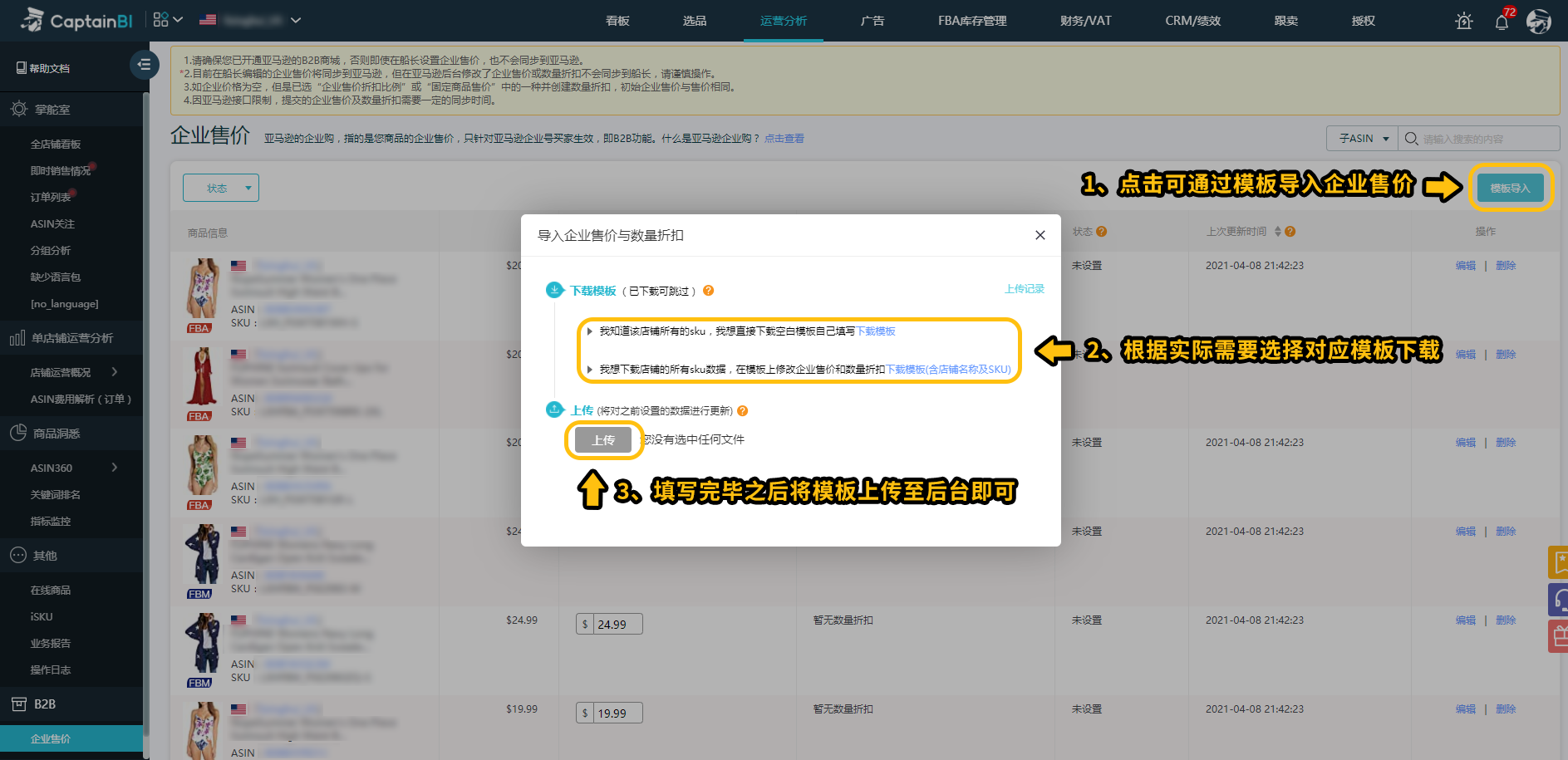
Task: Open the app grid switcher icon
Action: (x=160, y=20)
